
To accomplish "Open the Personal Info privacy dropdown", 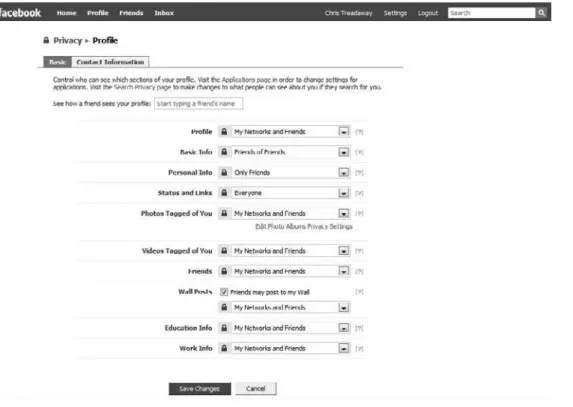I will (291, 172).
